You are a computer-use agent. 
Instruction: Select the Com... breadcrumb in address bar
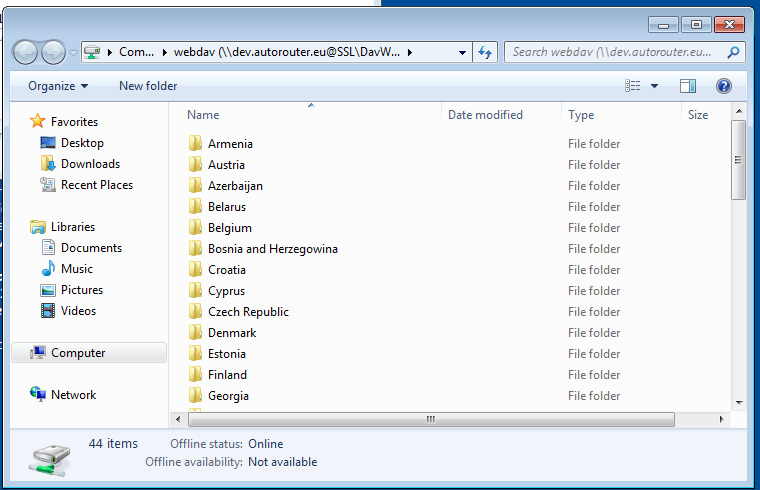pyautogui.click(x=136, y=52)
